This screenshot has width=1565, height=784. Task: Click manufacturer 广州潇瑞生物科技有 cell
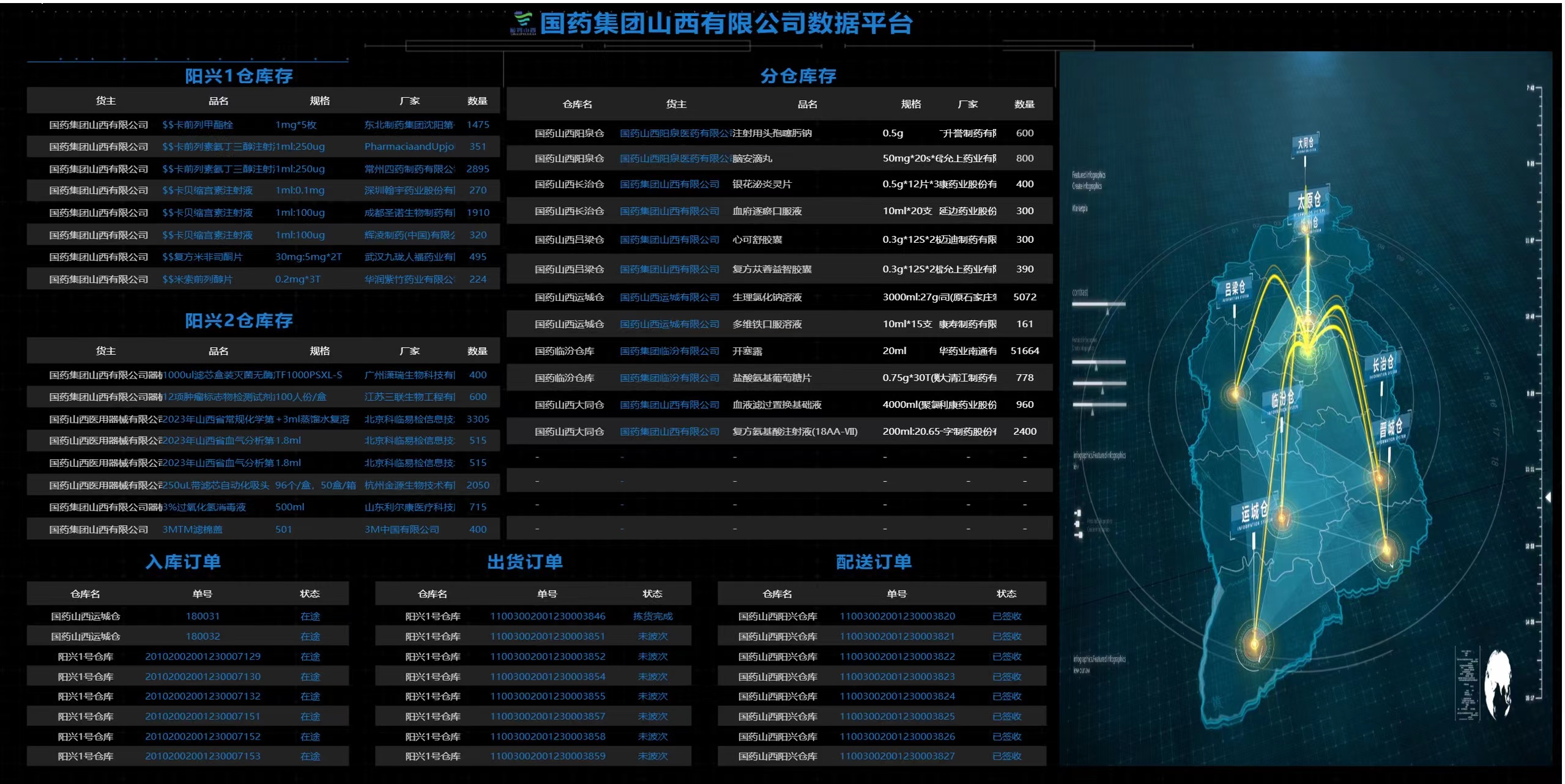[409, 375]
